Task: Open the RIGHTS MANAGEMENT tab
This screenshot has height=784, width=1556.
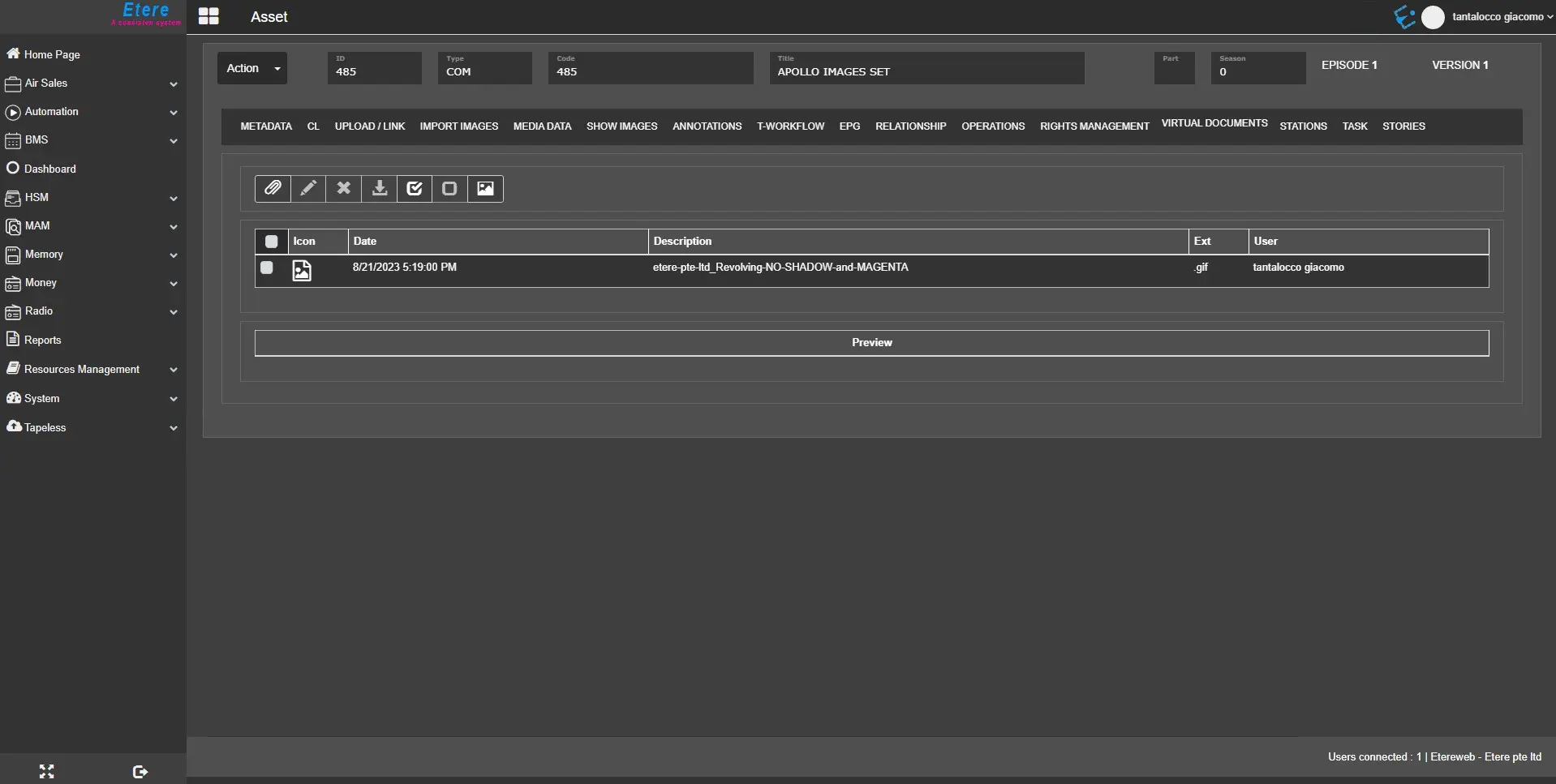Action: point(1094,126)
